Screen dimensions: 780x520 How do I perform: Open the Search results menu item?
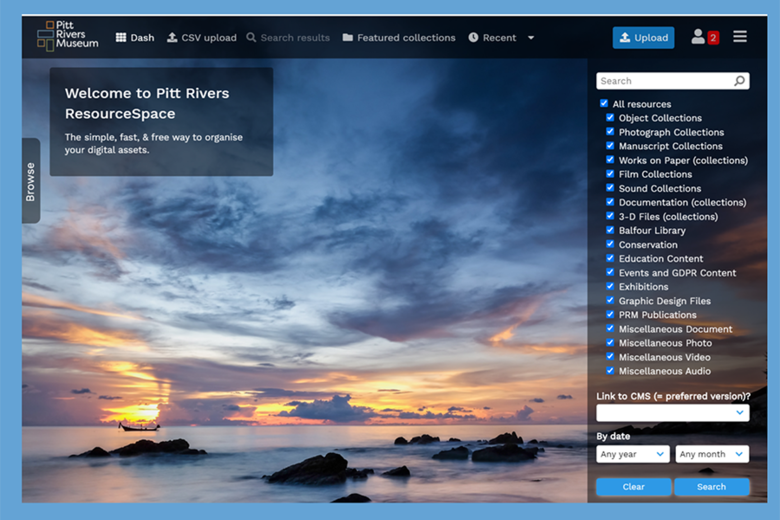(288, 37)
